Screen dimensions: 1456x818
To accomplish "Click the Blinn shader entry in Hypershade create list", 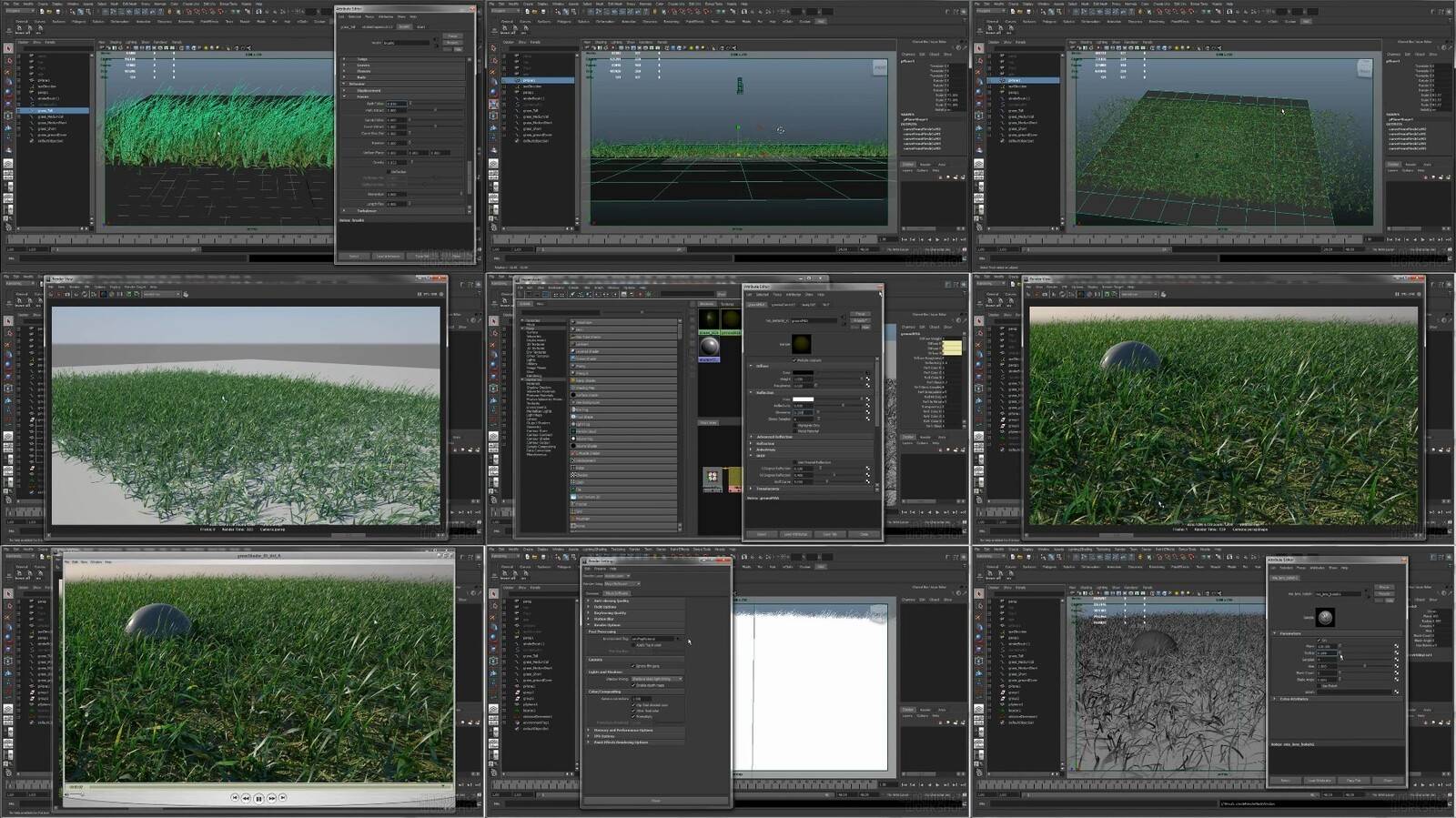I will tap(623, 329).
